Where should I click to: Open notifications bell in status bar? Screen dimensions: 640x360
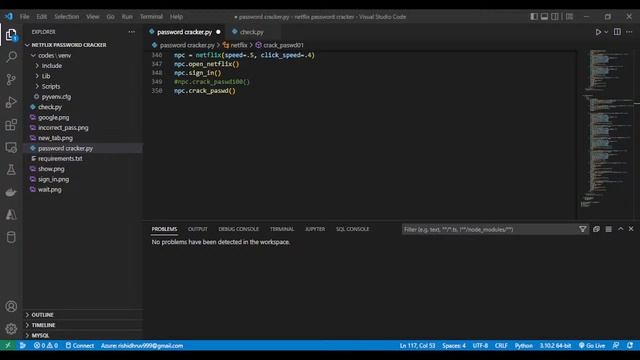click(630, 345)
